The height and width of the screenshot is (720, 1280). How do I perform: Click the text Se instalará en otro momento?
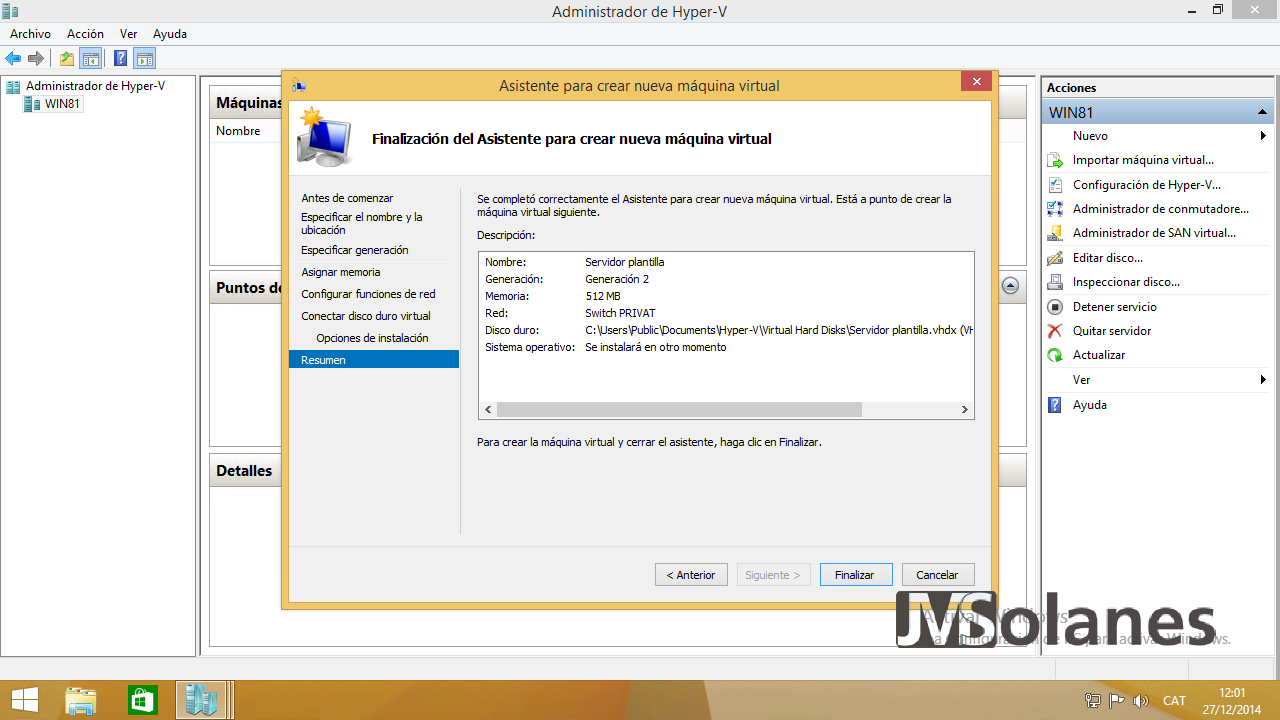(x=656, y=347)
